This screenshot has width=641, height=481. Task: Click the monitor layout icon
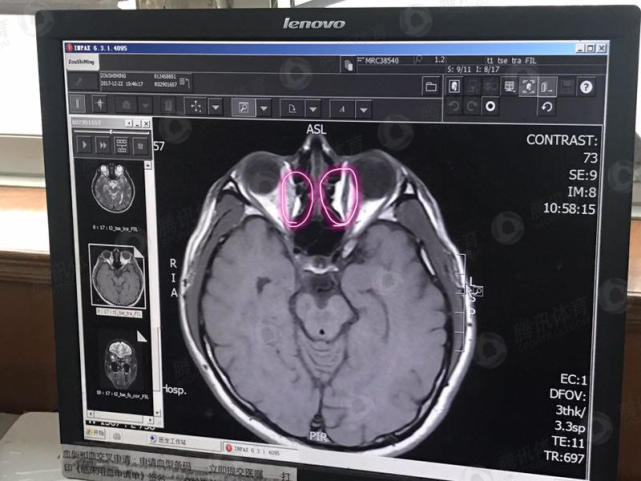[x=509, y=87]
